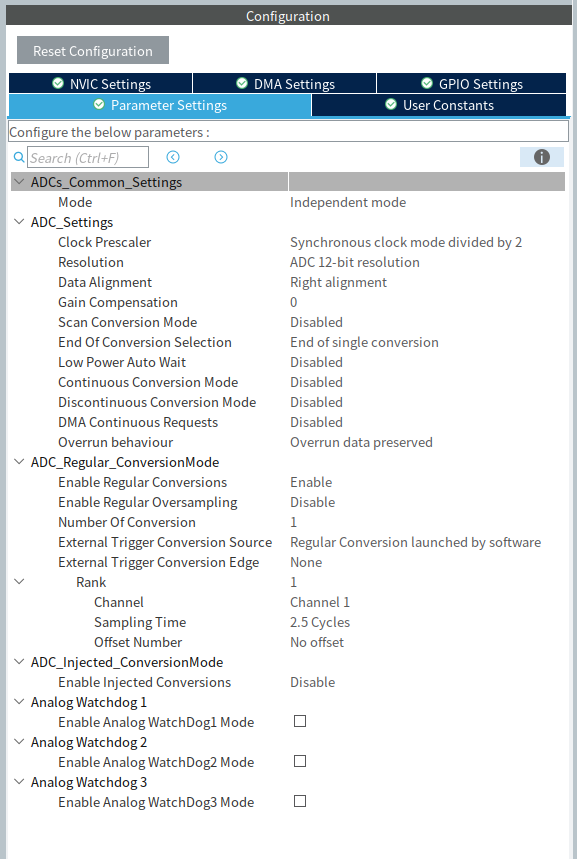This screenshot has height=859, width=577.
Task: Click the Right alignment value
Action: 338,282
